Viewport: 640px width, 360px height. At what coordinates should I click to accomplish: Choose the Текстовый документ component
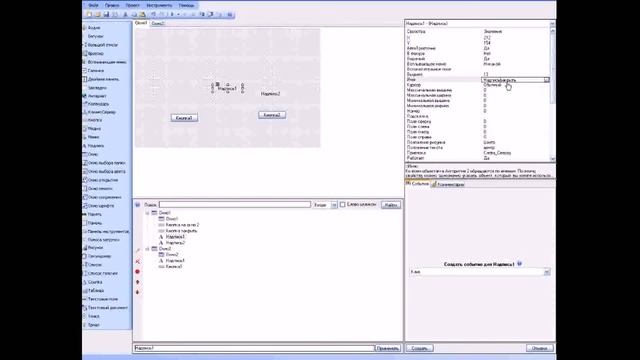coord(107,308)
